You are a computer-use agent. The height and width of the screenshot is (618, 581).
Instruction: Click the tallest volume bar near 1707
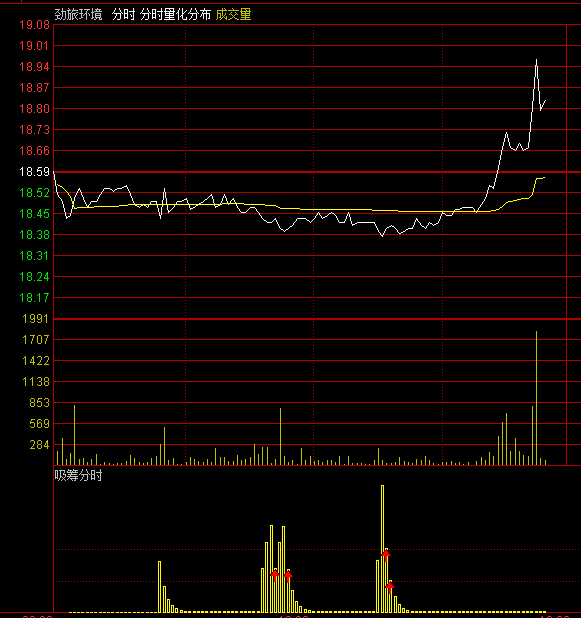[x=536, y=398]
